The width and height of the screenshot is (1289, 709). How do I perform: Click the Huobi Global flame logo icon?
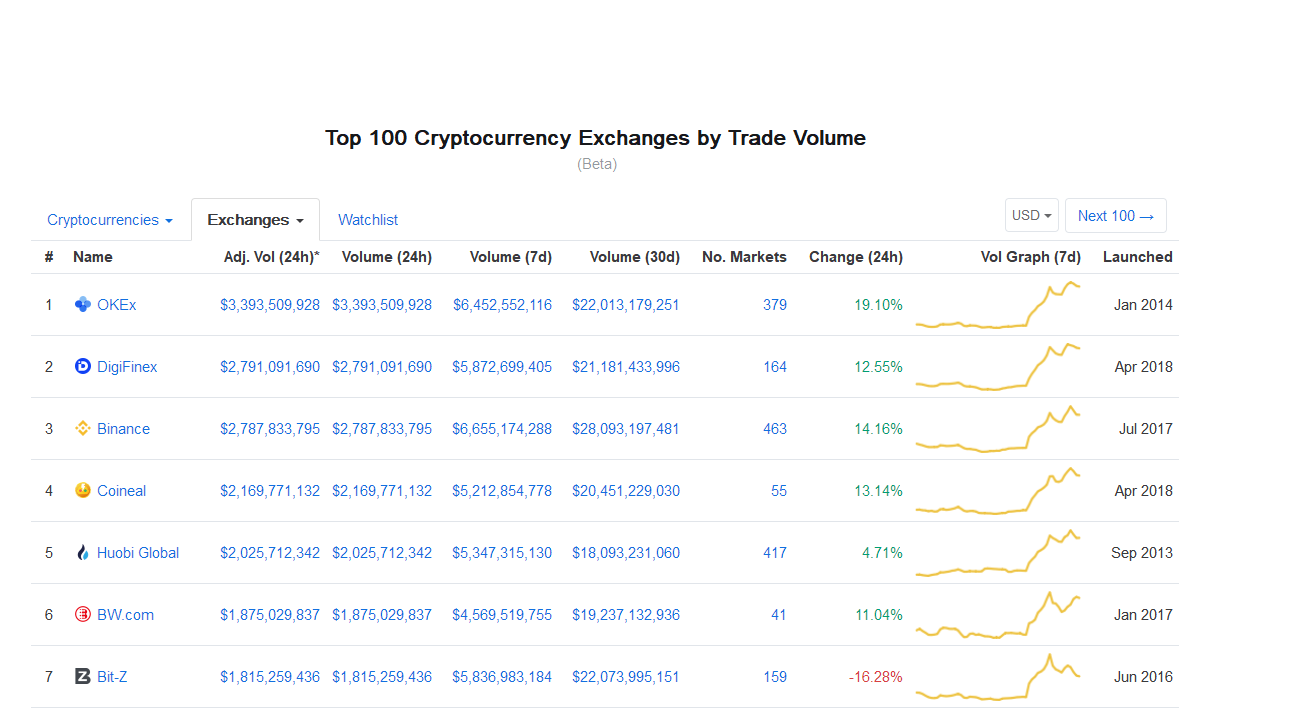tap(83, 553)
